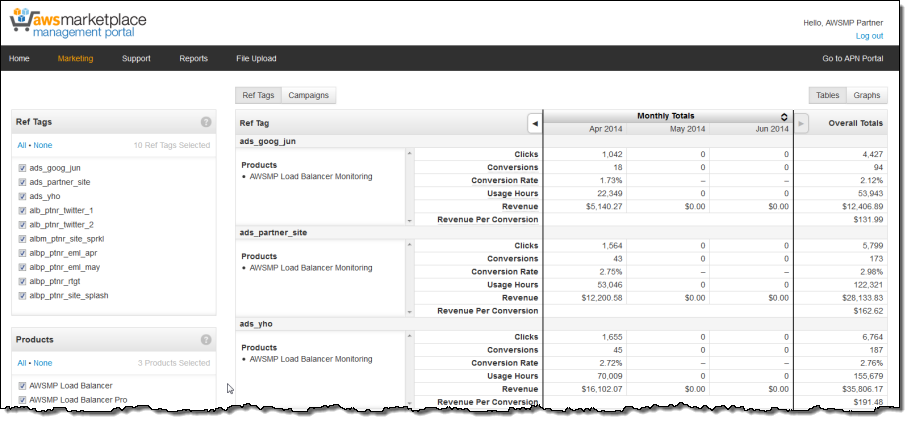
Task: Open the Monthly Totals period selector
Action: click(785, 116)
